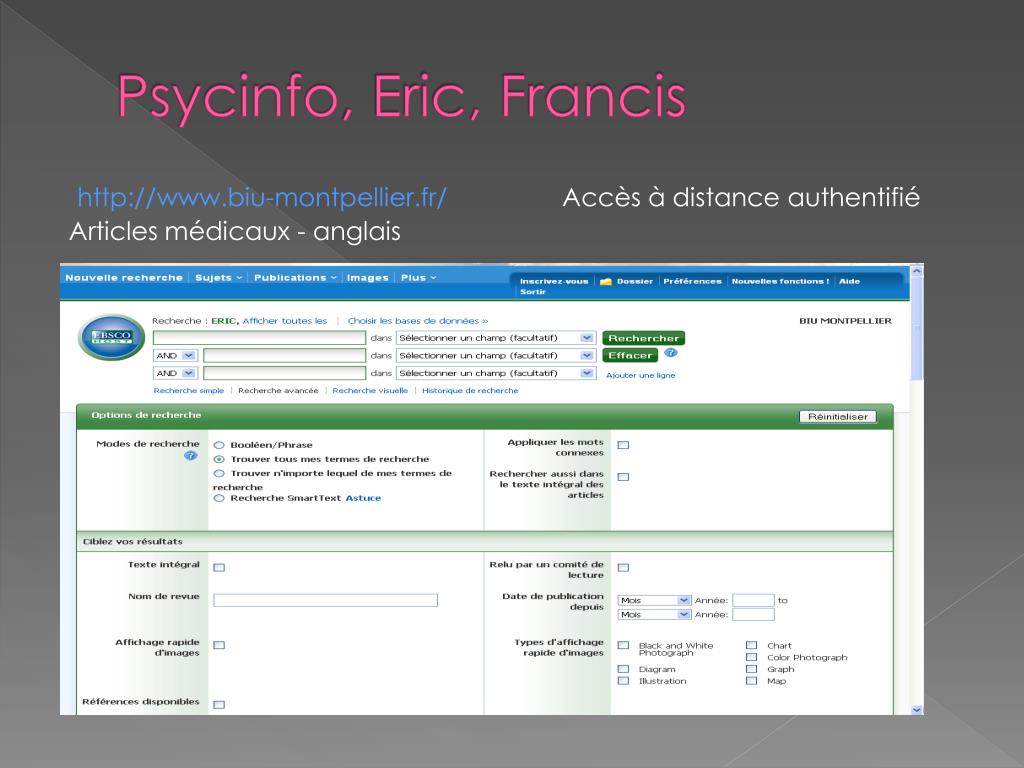1024x768 pixels.
Task: Click the Recherche avancée text
Action: click(278, 391)
